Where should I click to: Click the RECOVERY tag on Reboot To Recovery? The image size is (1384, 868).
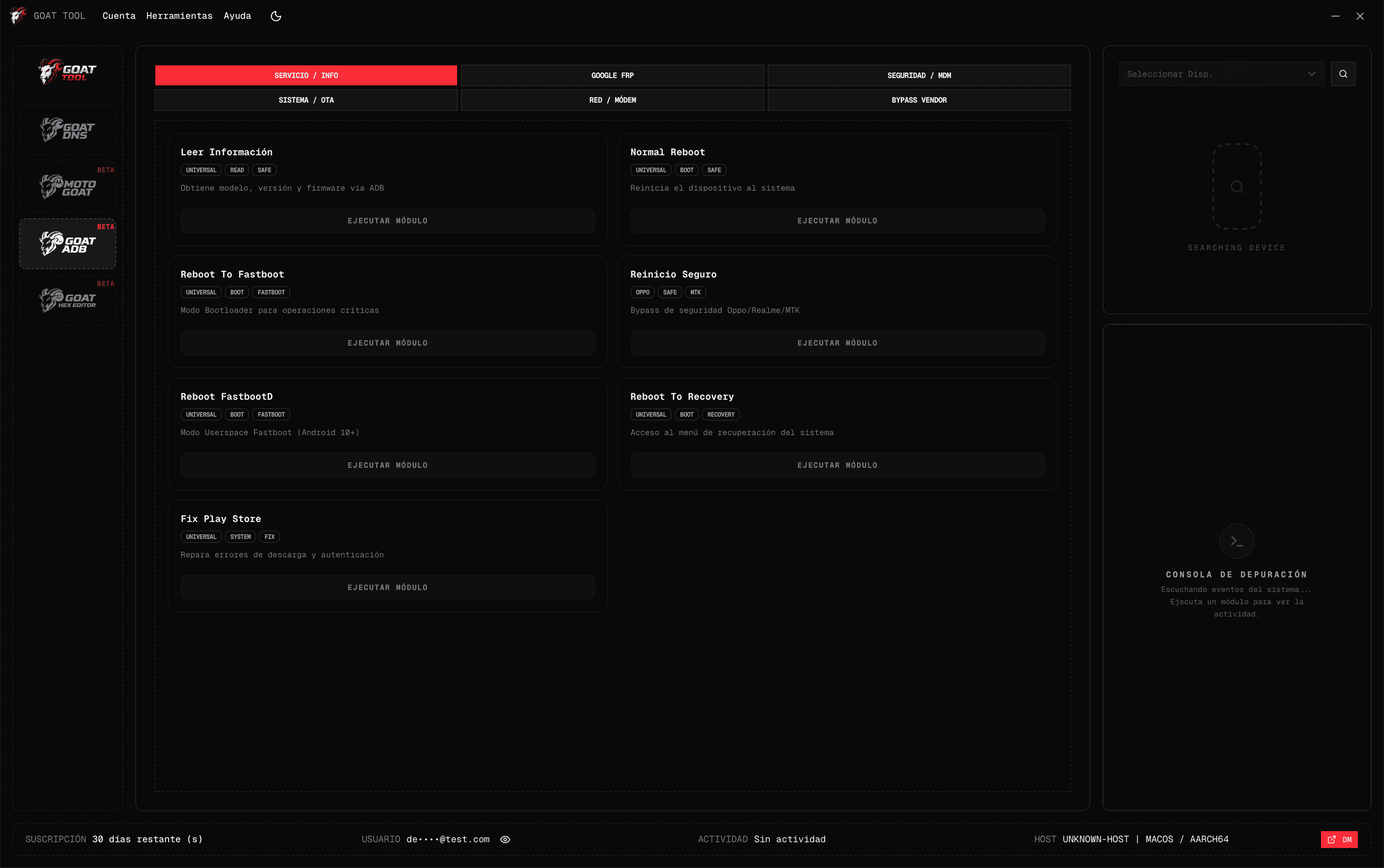click(720, 414)
